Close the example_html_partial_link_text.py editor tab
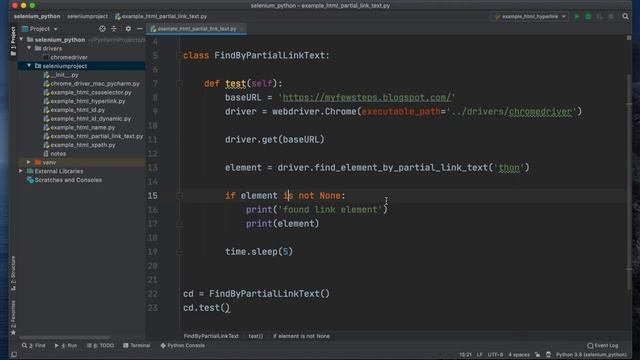 click(242, 29)
